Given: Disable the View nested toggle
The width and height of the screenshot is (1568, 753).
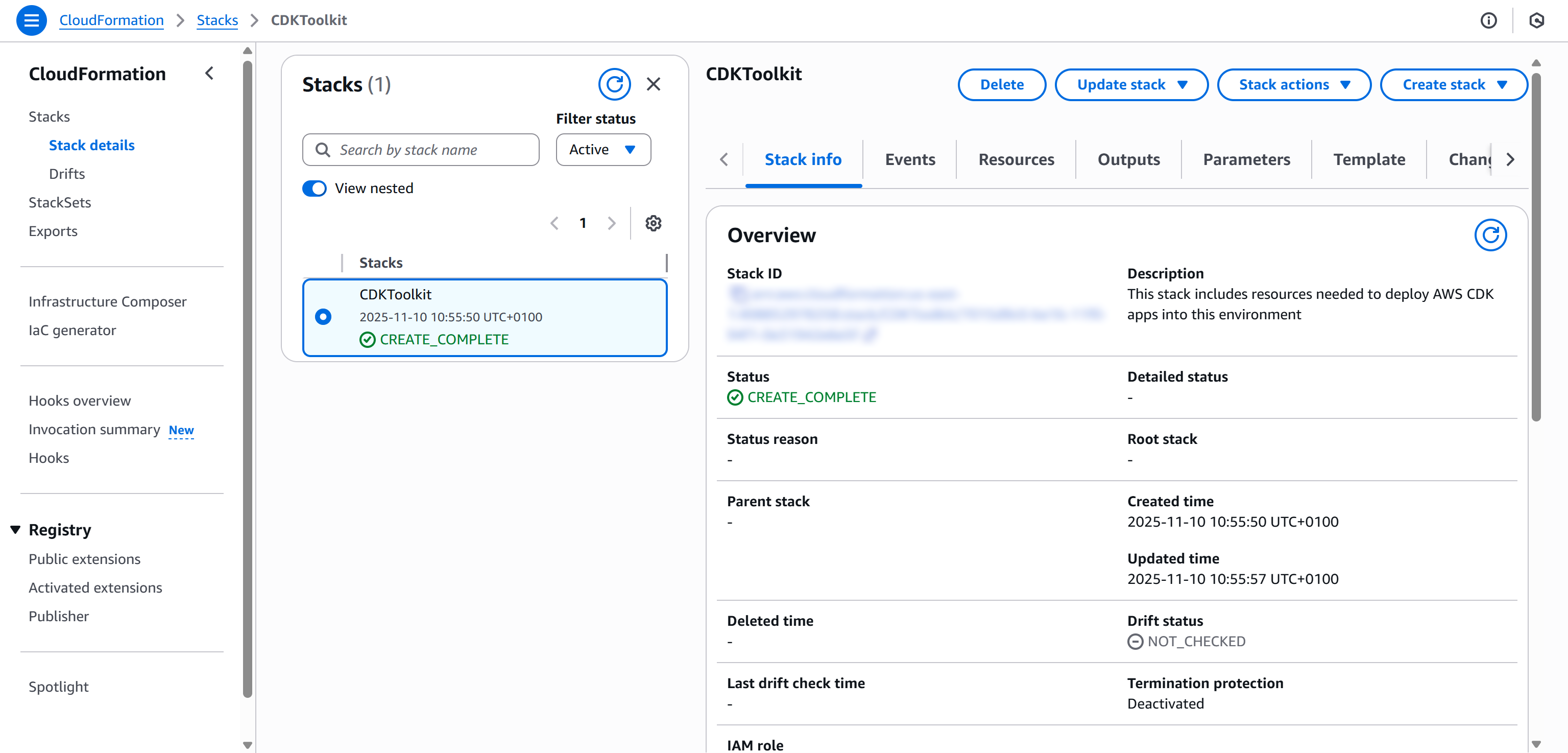Looking at the screenshot, I should pos(313,188).
